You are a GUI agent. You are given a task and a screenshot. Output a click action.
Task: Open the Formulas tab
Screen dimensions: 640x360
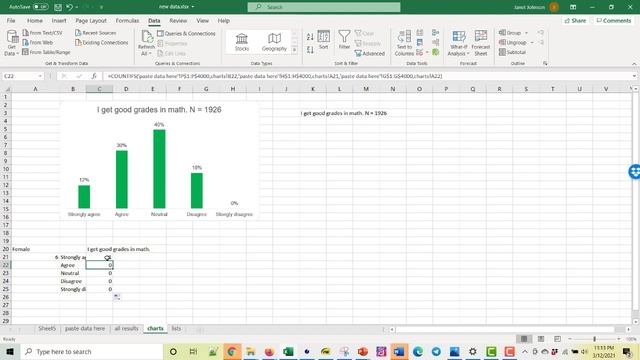pos(127,20)
